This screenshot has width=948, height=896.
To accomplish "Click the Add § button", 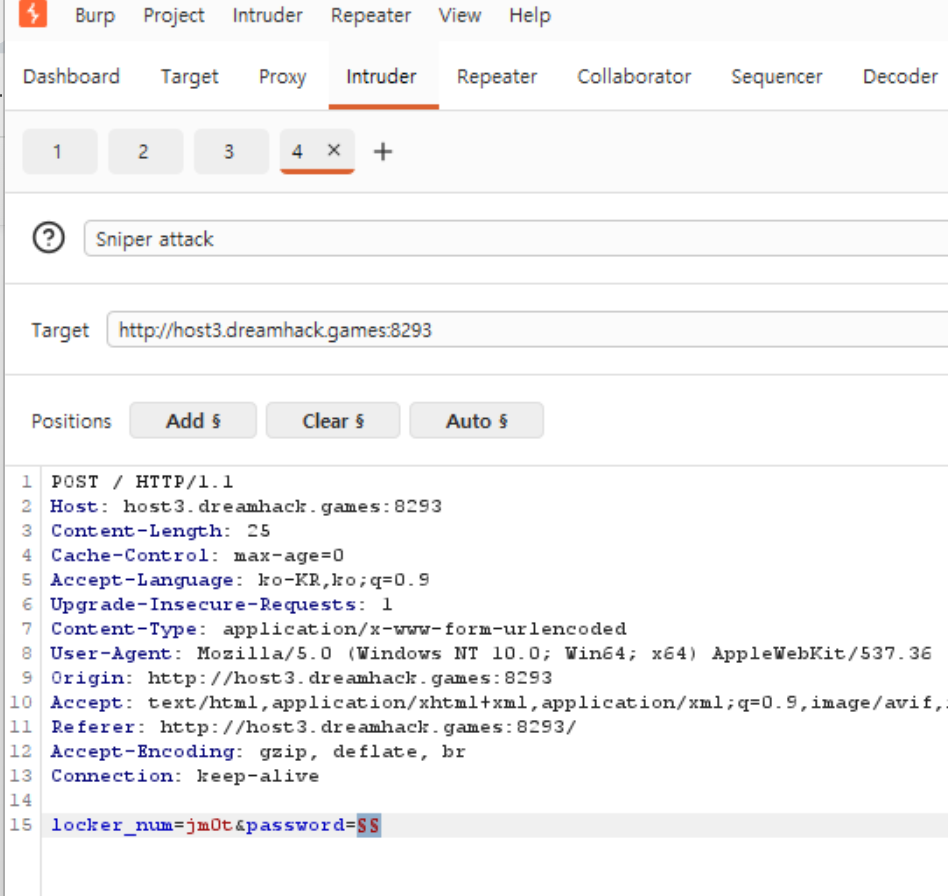I will [x=193, y=420].
